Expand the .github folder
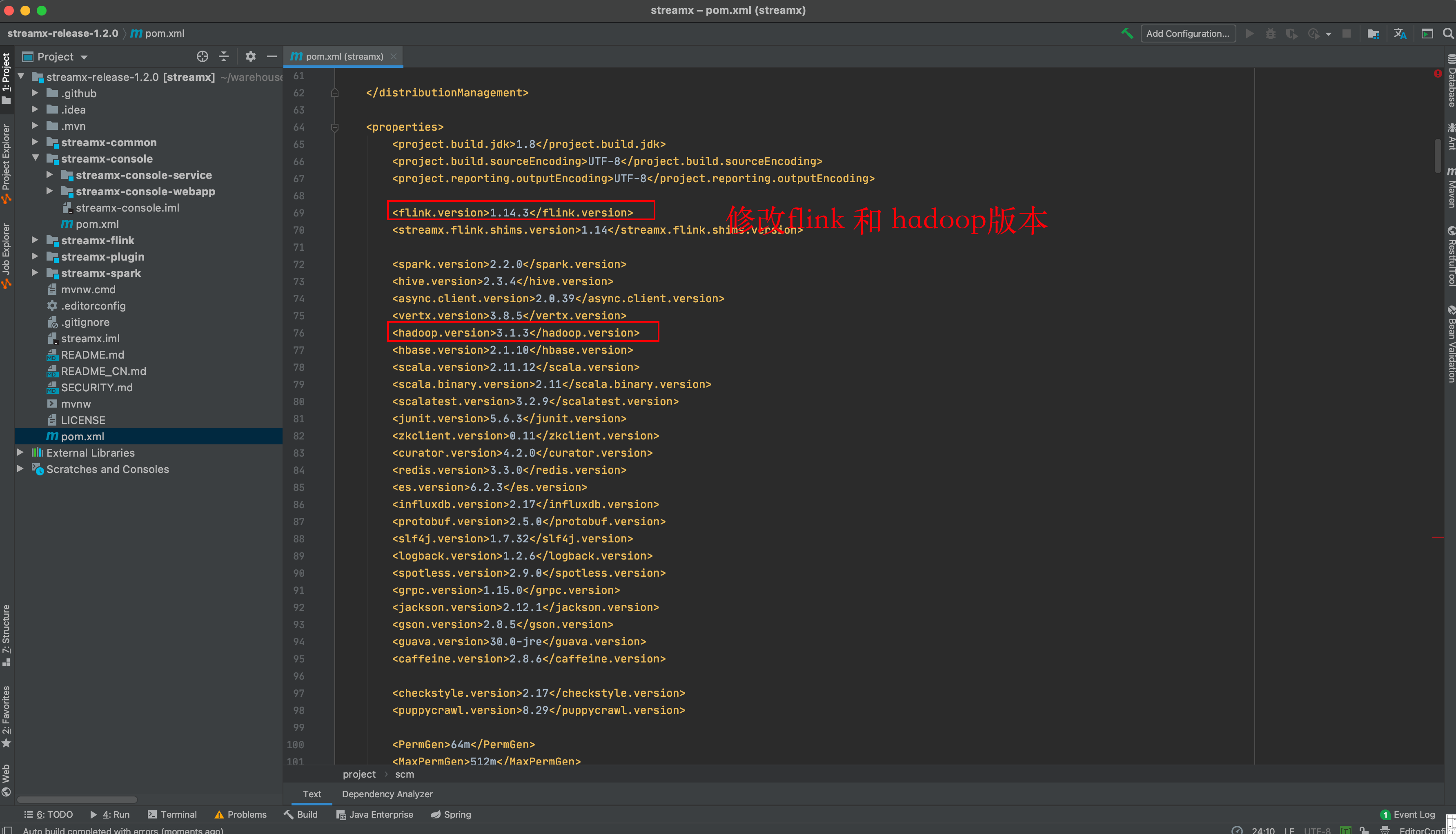This screenshot has height=834, width=1456. coord(35,93)
